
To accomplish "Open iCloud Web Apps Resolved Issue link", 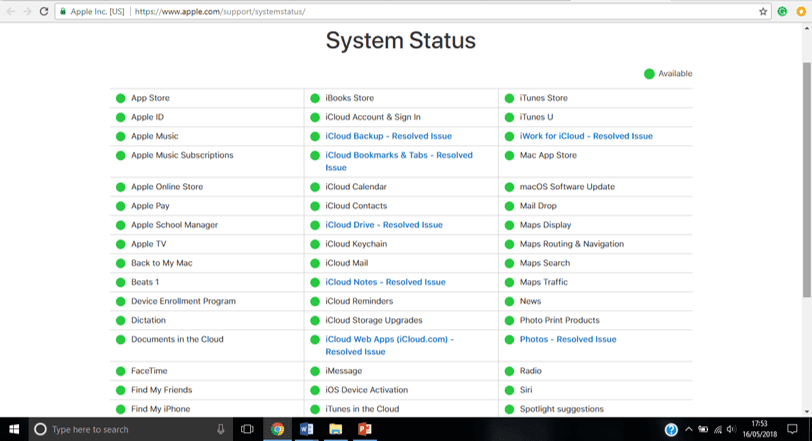I will coord(389,345).
